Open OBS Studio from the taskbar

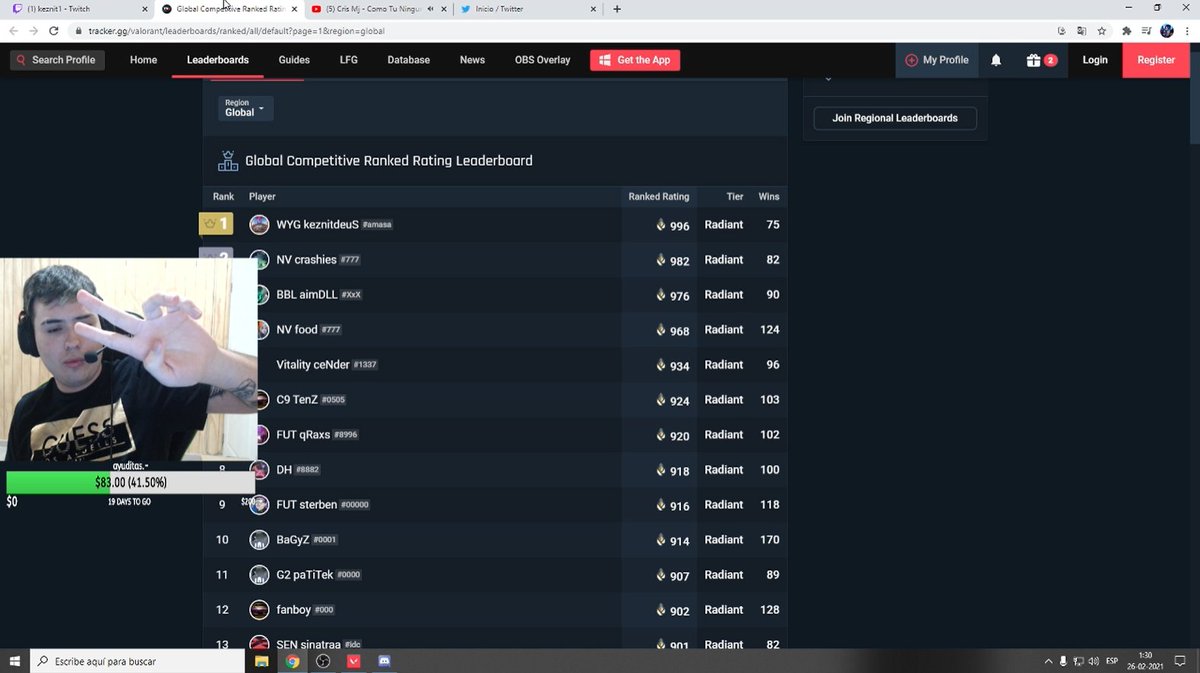[x=323, y=661]
